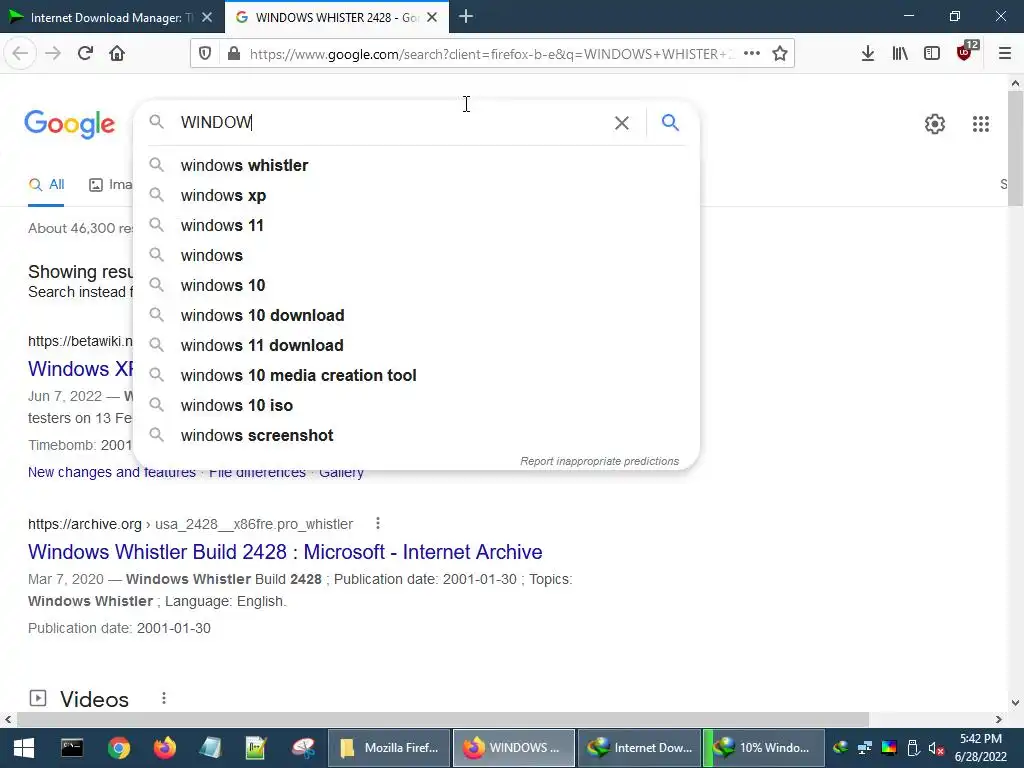Image resolution: width=1024 pixels, height=768 pixels.
Task: Toggle the Firefox sidebar view
Action: coord(932,54)
